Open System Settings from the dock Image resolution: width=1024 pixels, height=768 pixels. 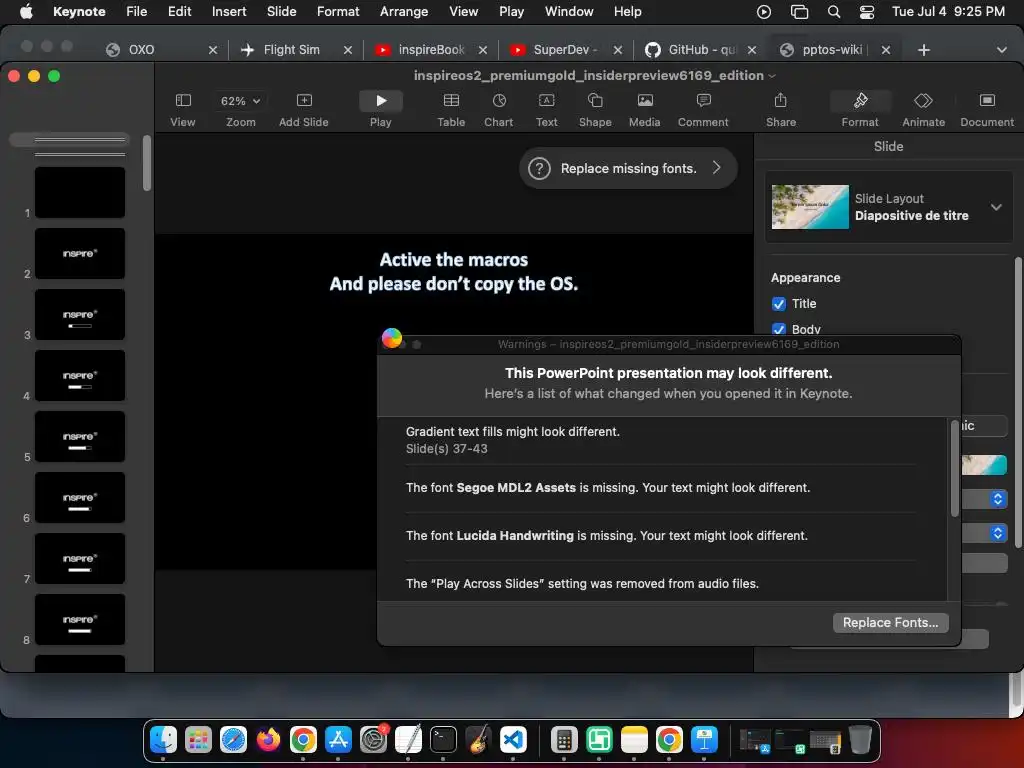point(374,740)
